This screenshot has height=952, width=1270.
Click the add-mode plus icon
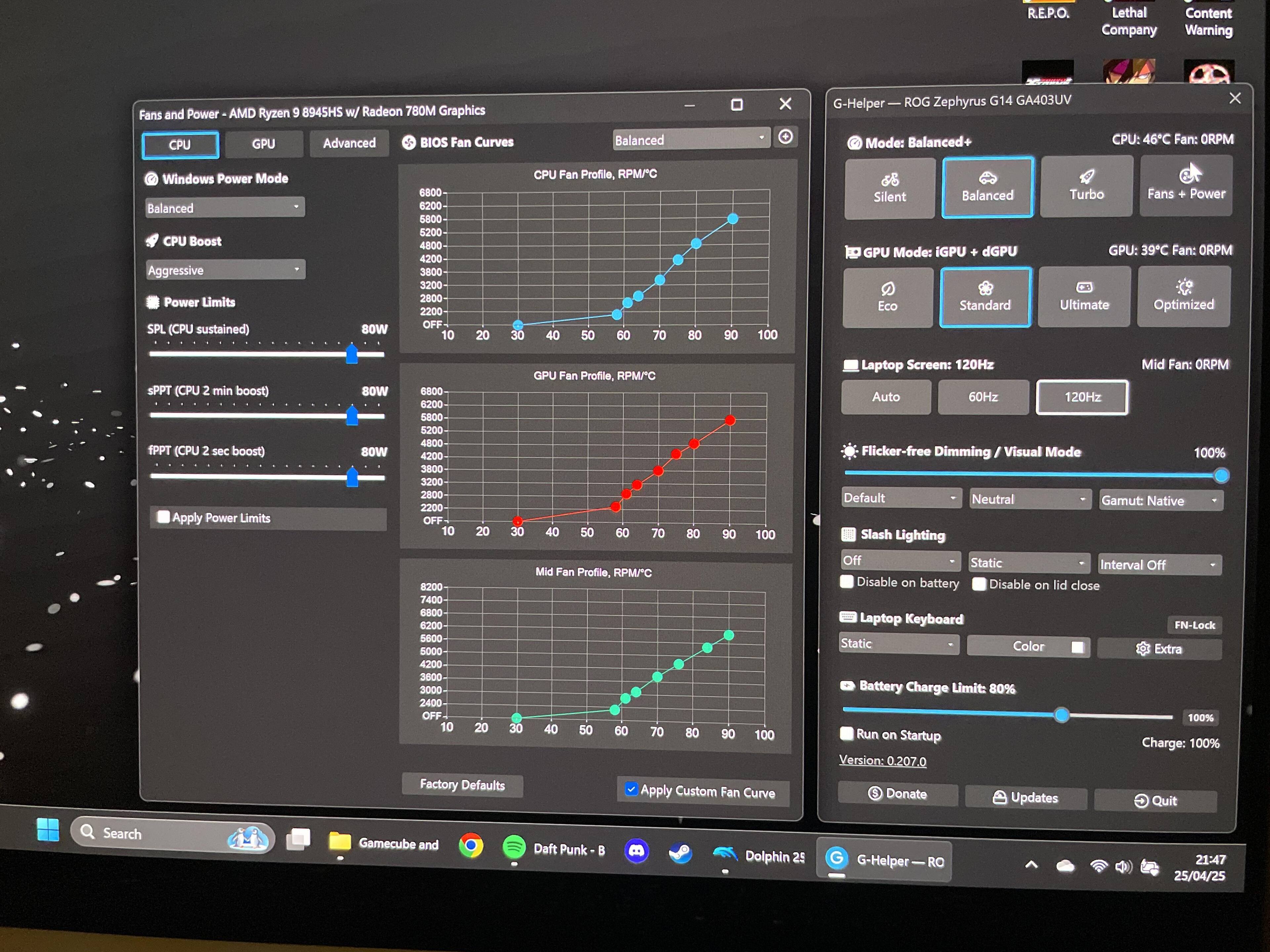785,137
